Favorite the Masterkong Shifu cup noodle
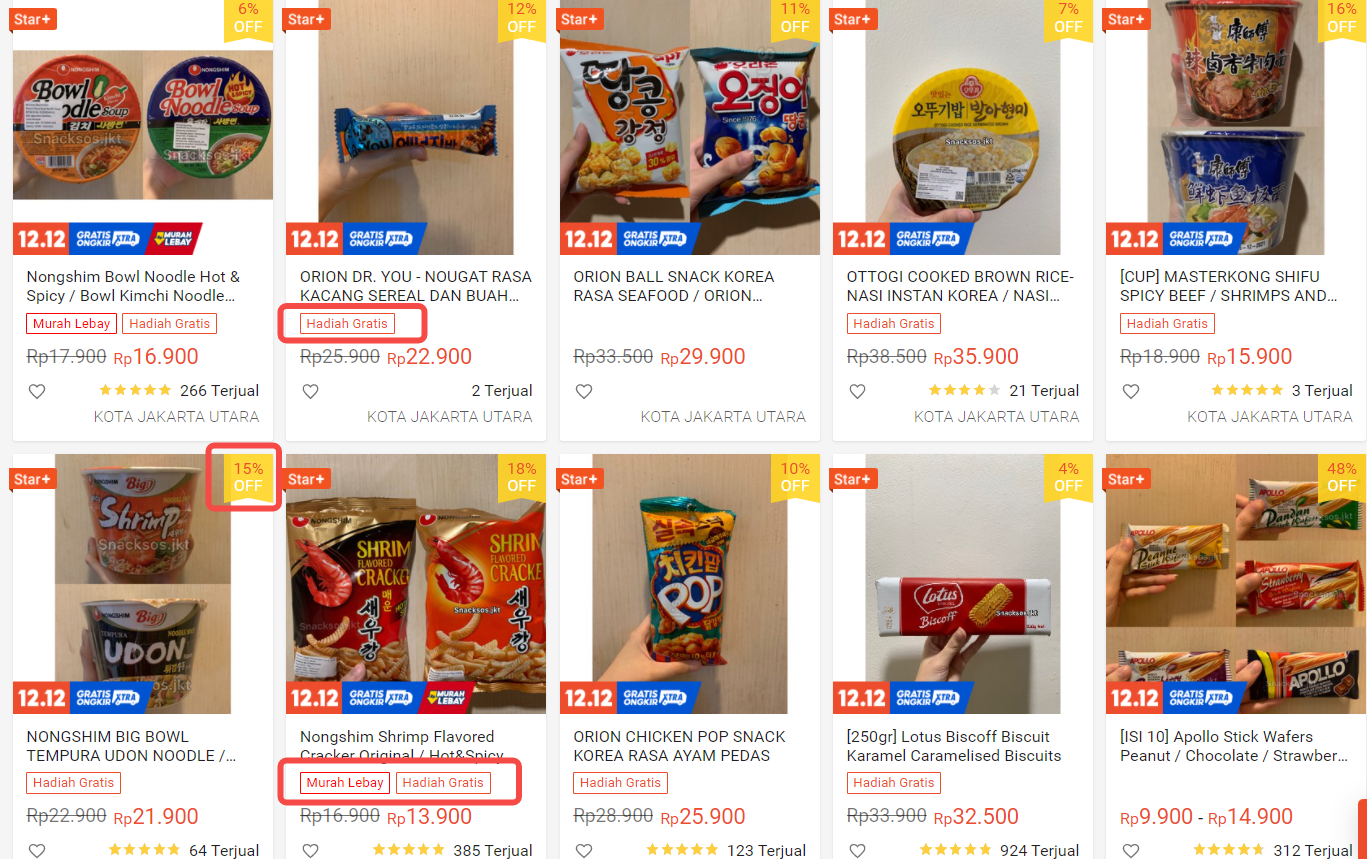Image resolution: width=1367 pixels, height=859 pixels. click(1130, 391)
